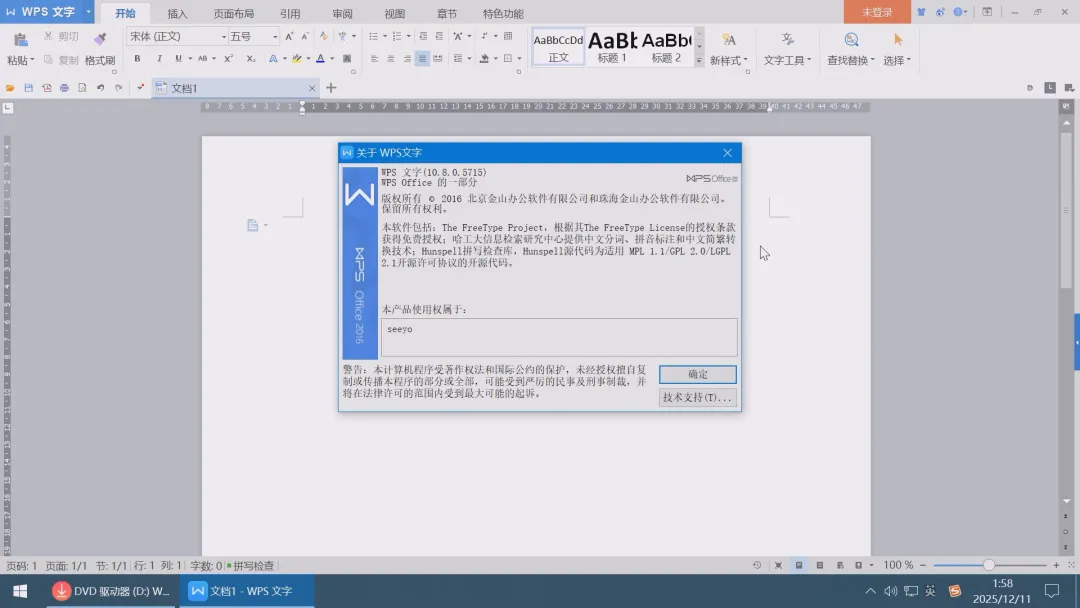Image resolution: width=1080 pixels, height=608 pixels.
Task: Expand the bullet list dropdown arrow
Action: [x=384, y=36]
